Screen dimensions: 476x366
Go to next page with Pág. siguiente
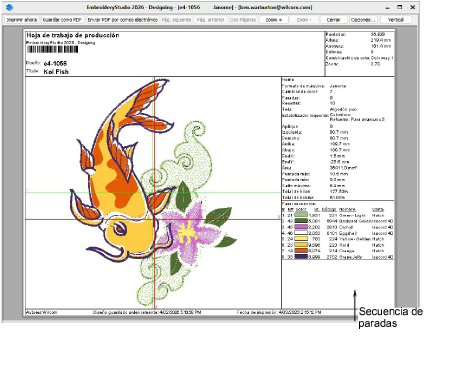176,20
